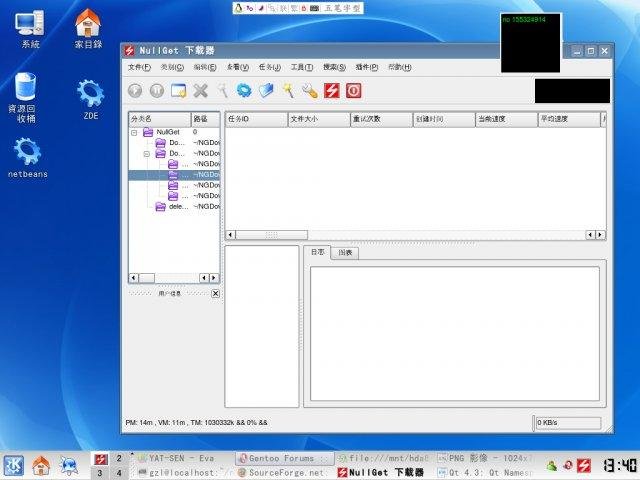This screenshot has height=480, width=640.
Task: Click the 任务ID column header
Action: (x=257, y=119)
